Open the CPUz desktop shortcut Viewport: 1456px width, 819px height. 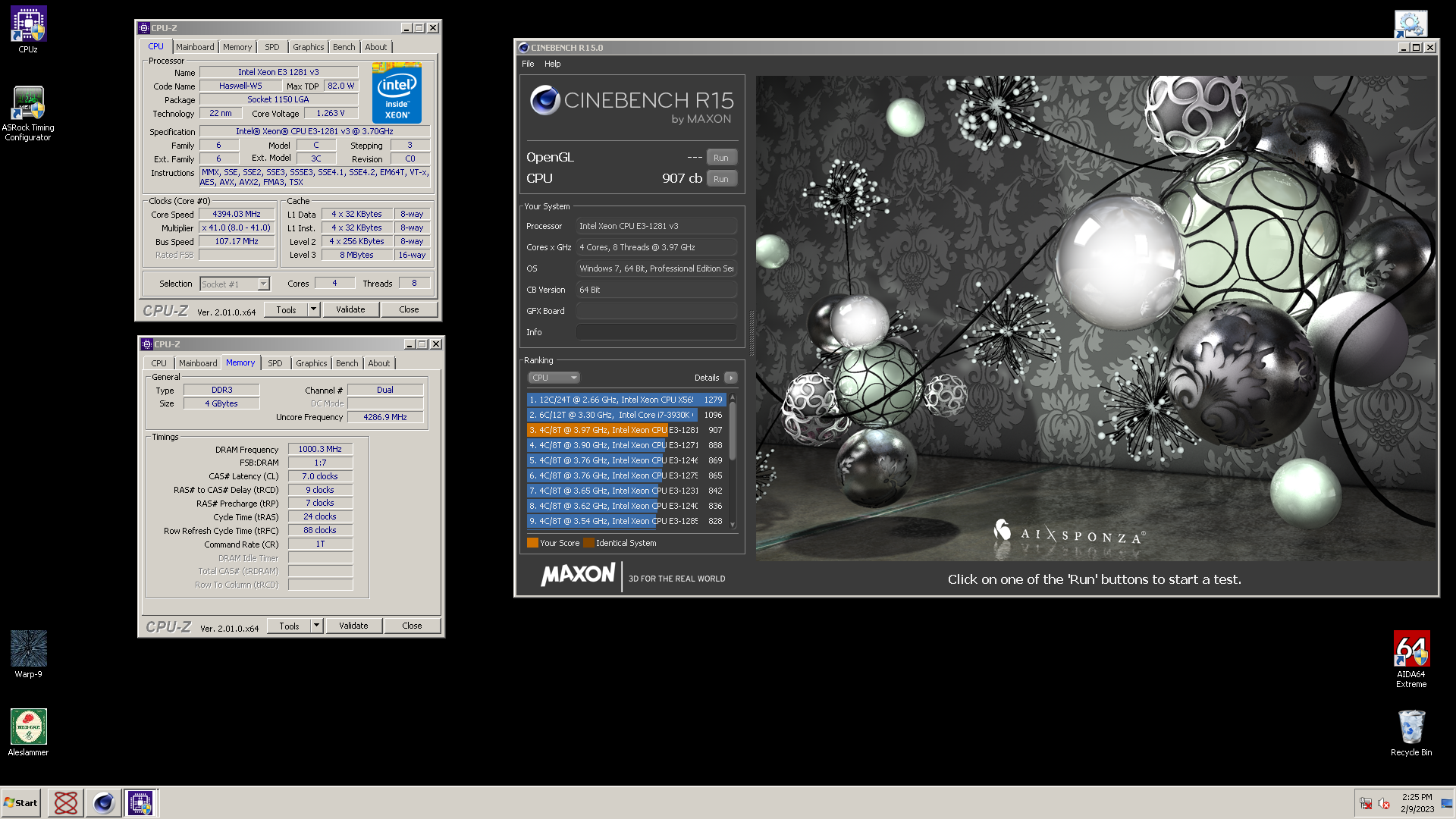coord(28,30)
